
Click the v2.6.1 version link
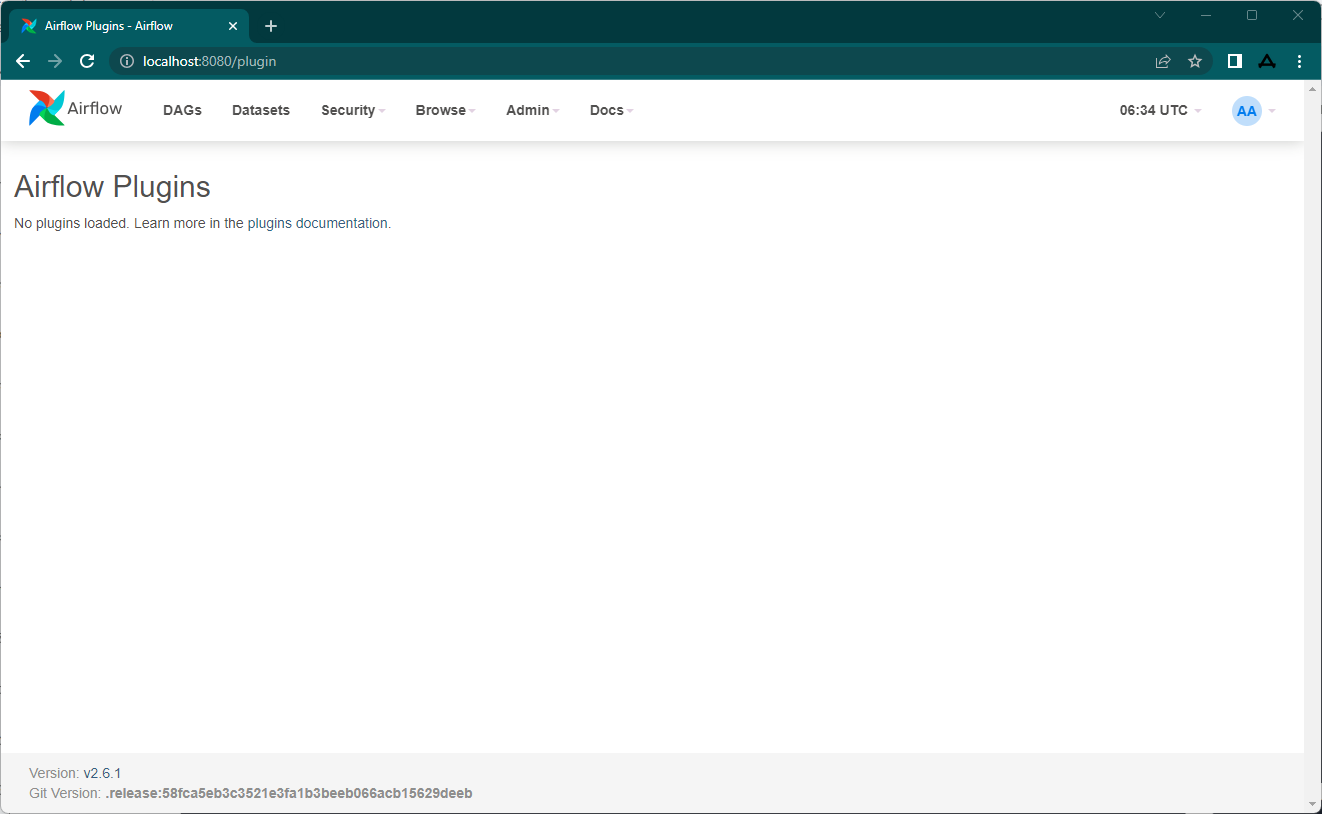tap(102, 773)
